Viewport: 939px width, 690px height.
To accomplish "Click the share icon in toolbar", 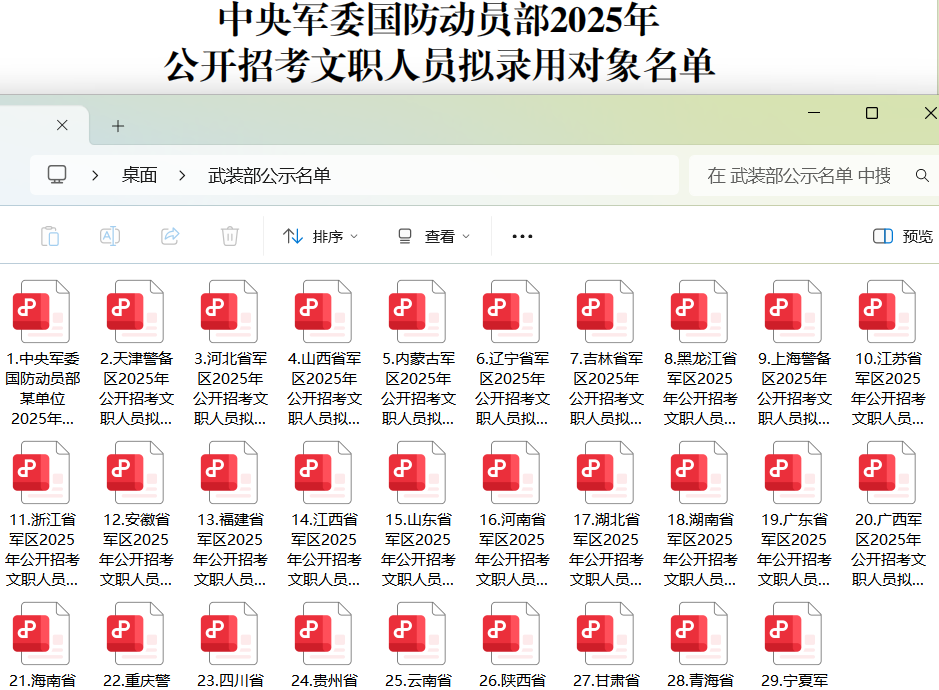I will (x=170, y=236).
